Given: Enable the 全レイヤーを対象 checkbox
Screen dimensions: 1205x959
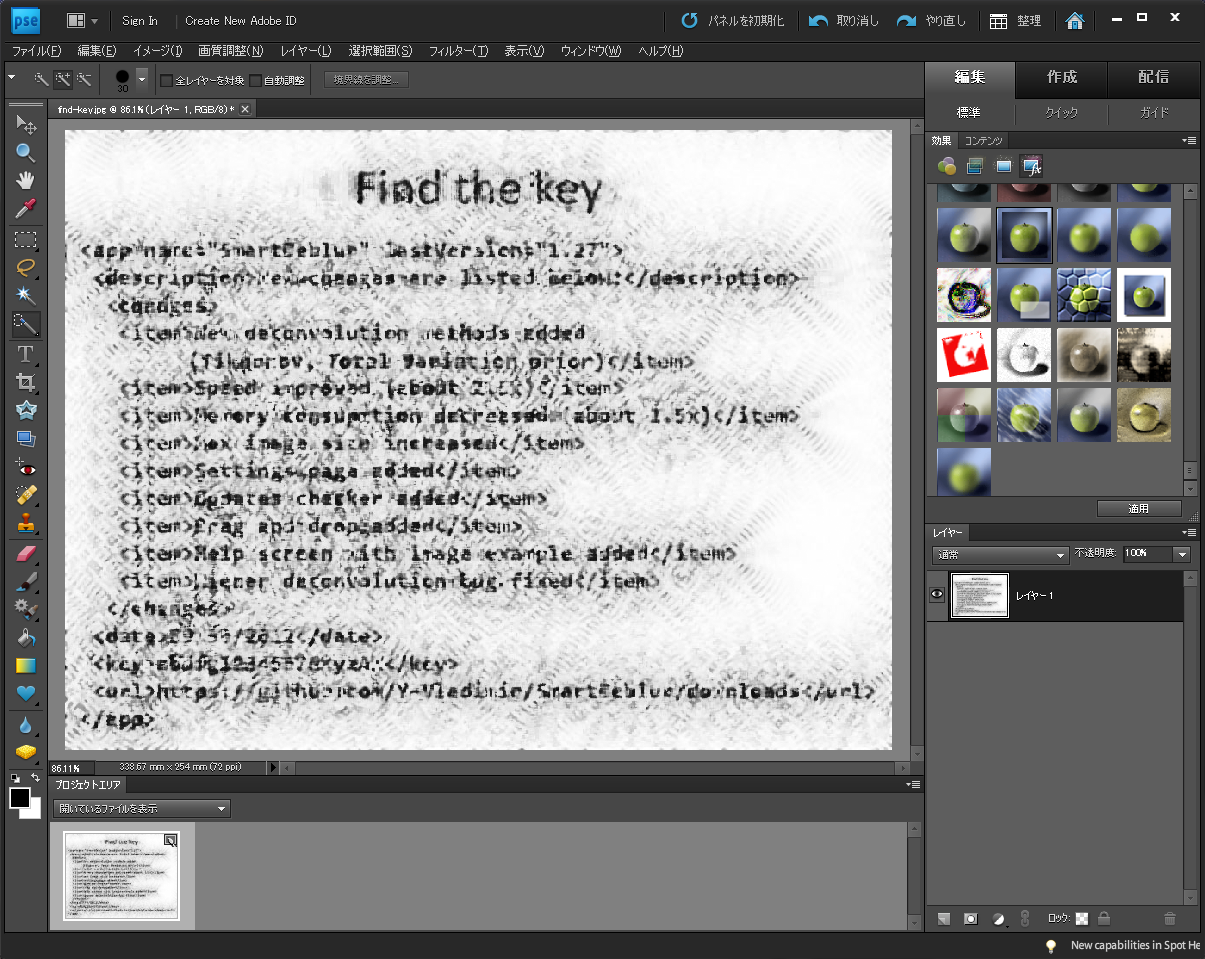Looking at the screenshot, I should coord(167,80).
